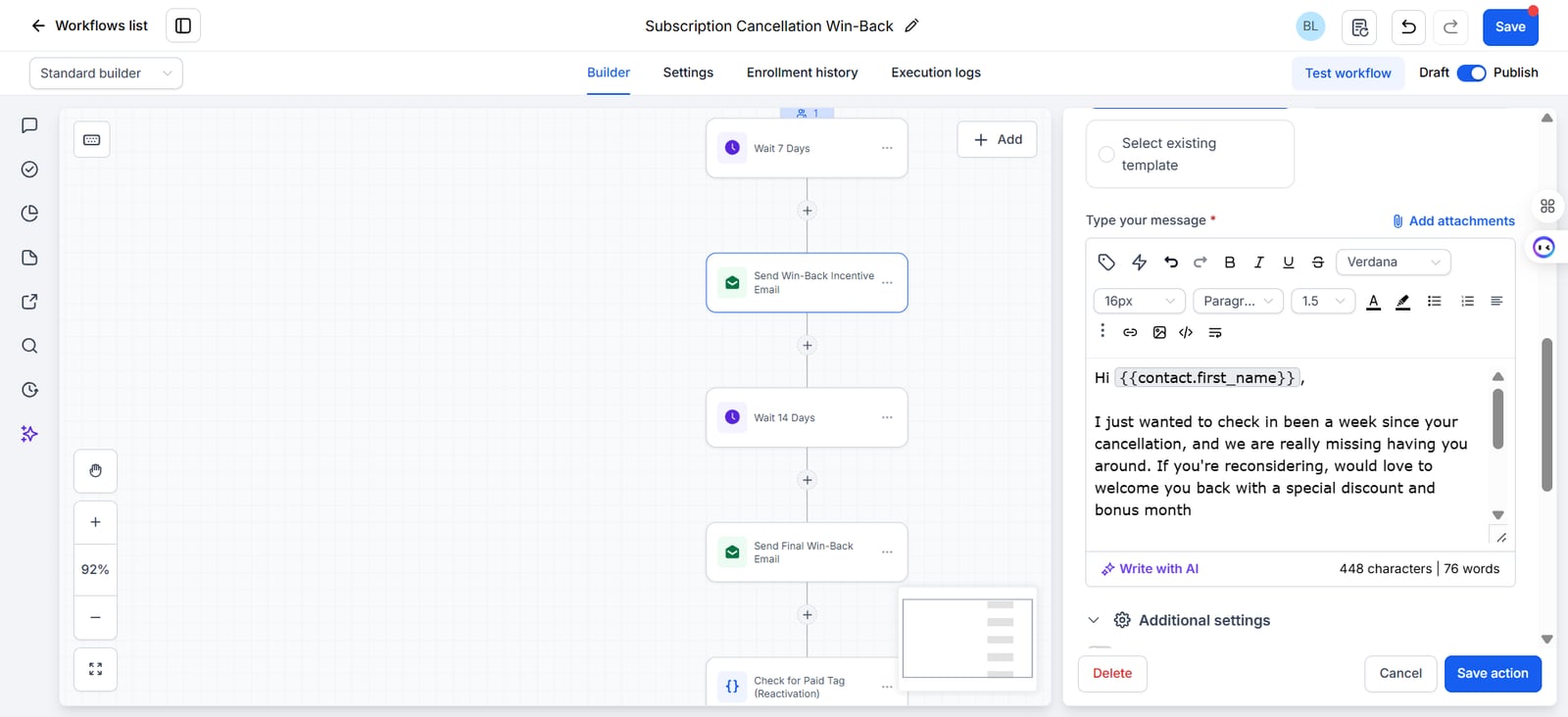
Task: Click the workflow minimap thumbnail
Action: pyautogui.click(x=967, y=639)
